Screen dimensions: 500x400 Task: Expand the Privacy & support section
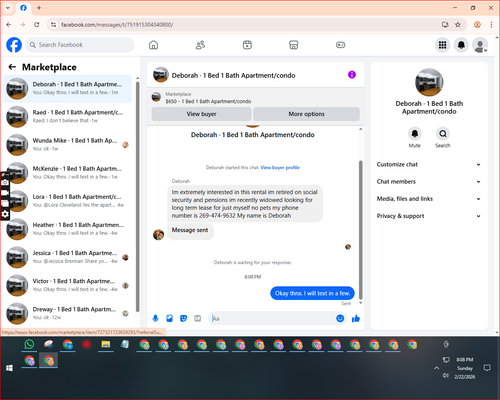coord(429,216)
